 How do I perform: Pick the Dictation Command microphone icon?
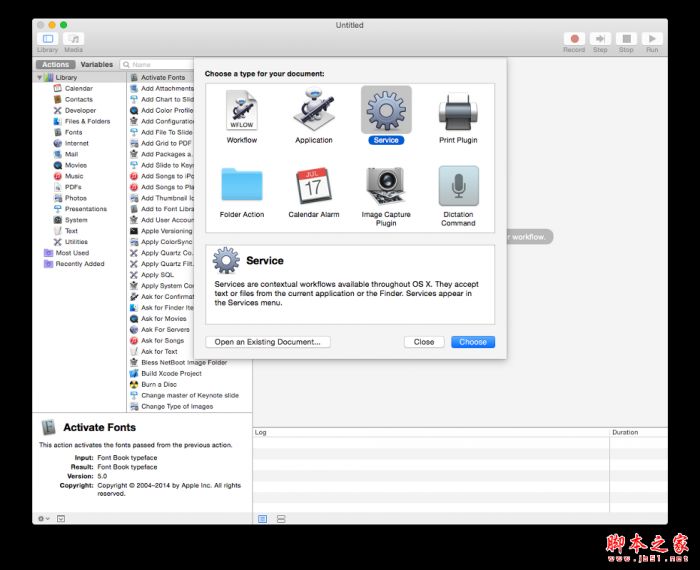click(x=459, y=185)
